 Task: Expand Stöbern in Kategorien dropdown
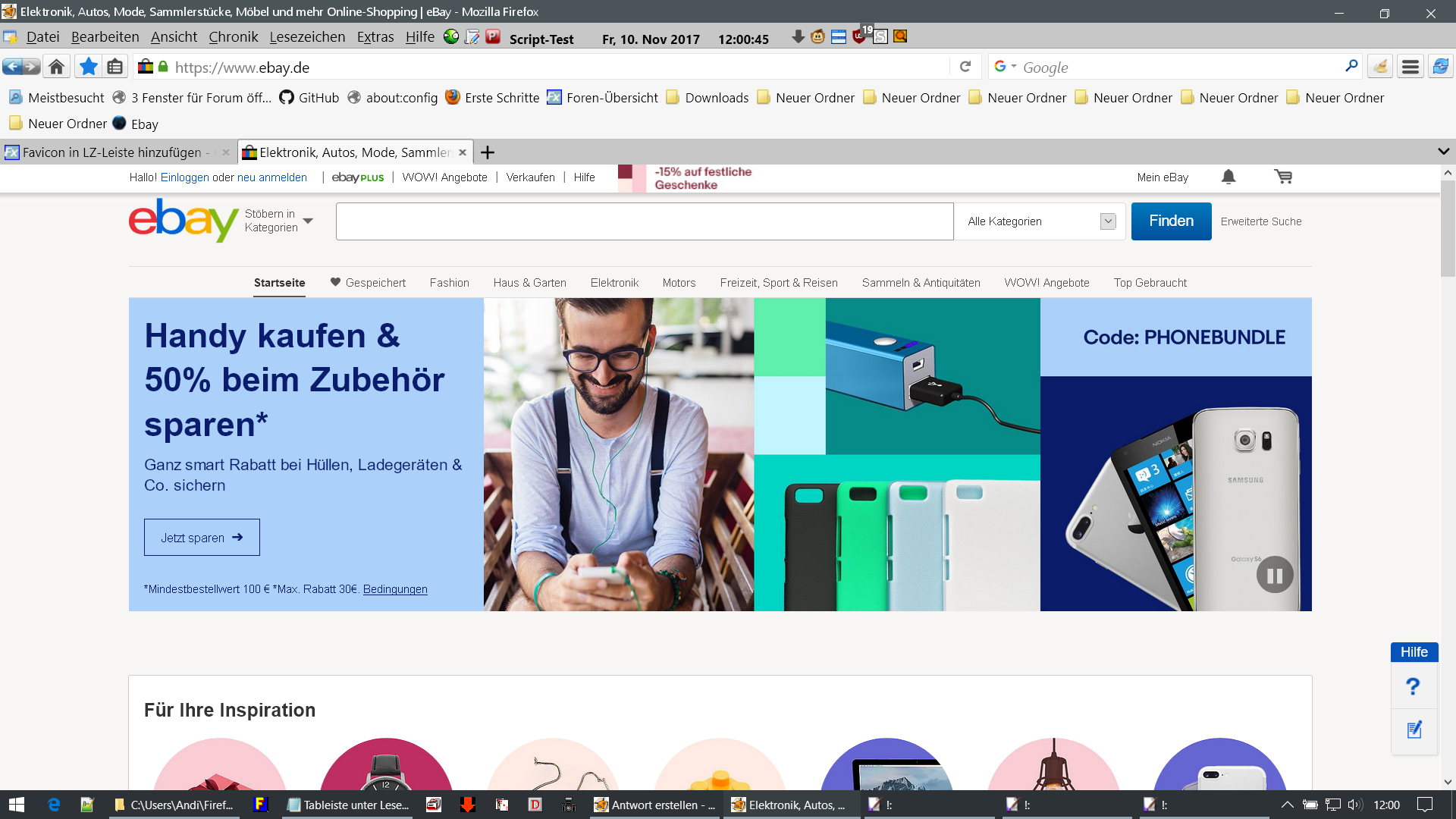278,221
